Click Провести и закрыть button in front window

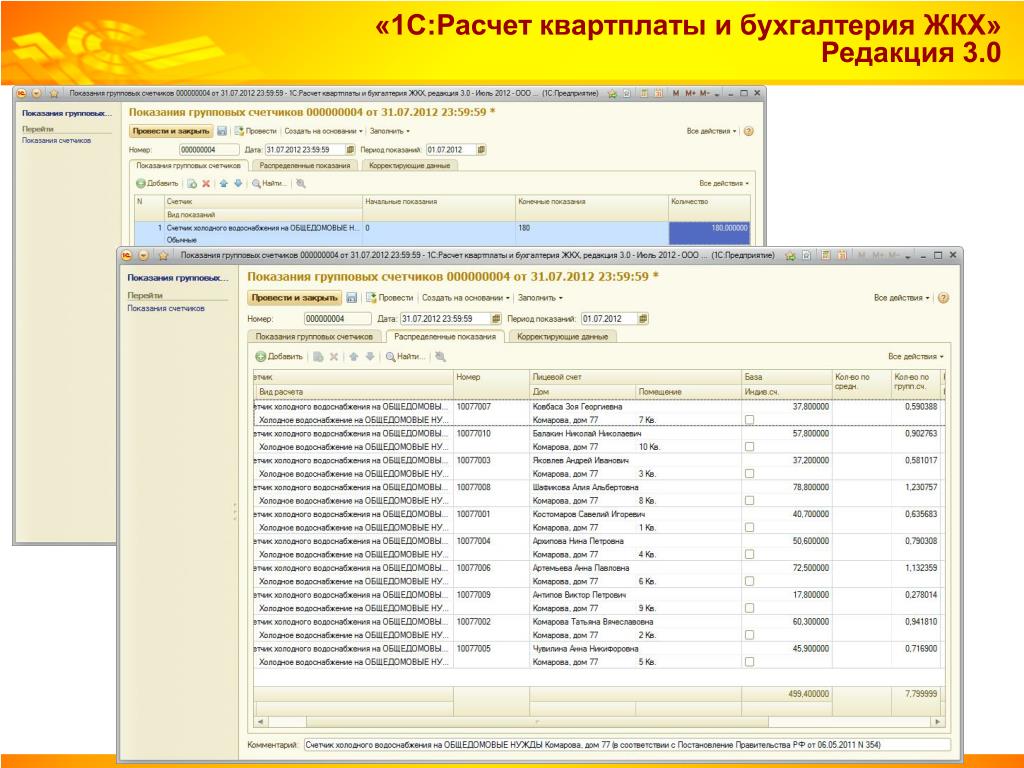(x=295, y=298)
